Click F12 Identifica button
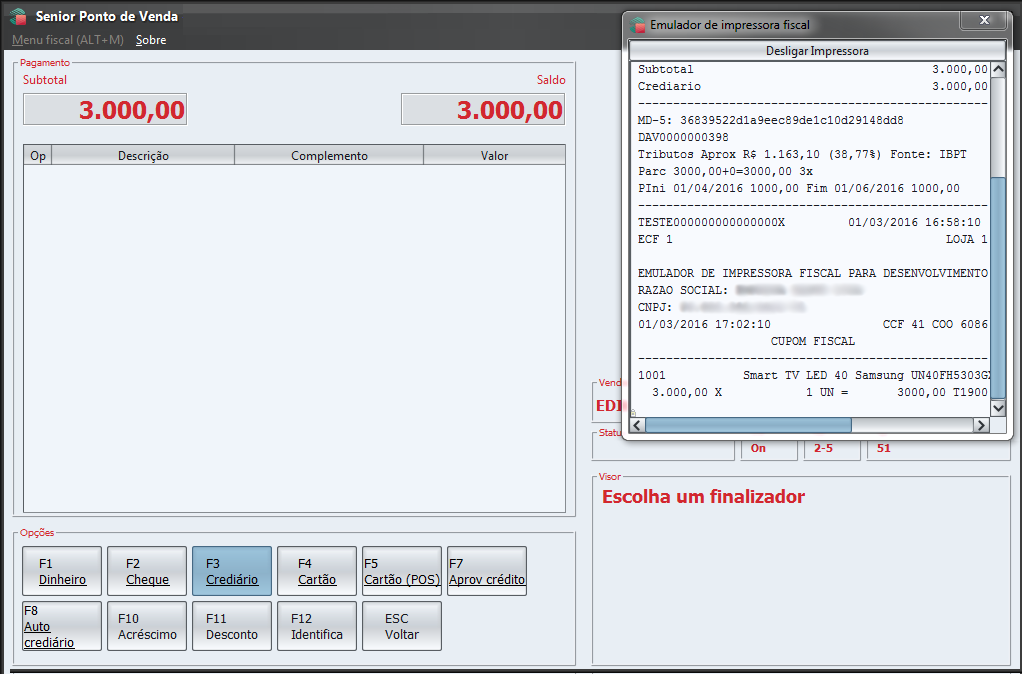Screen dimensions: 1022x674 click(x=317, y=626)
